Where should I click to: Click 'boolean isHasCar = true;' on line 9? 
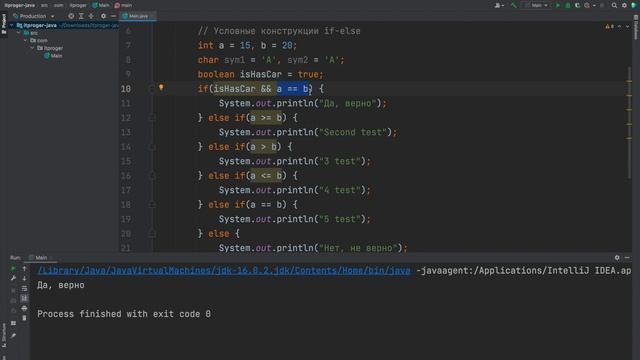coord(260,74)
